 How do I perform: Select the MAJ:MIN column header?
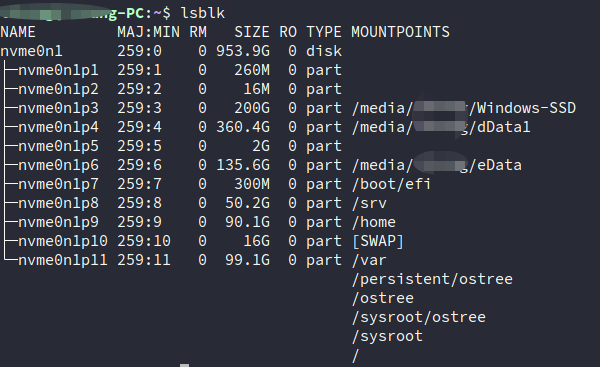click(148, 32)
